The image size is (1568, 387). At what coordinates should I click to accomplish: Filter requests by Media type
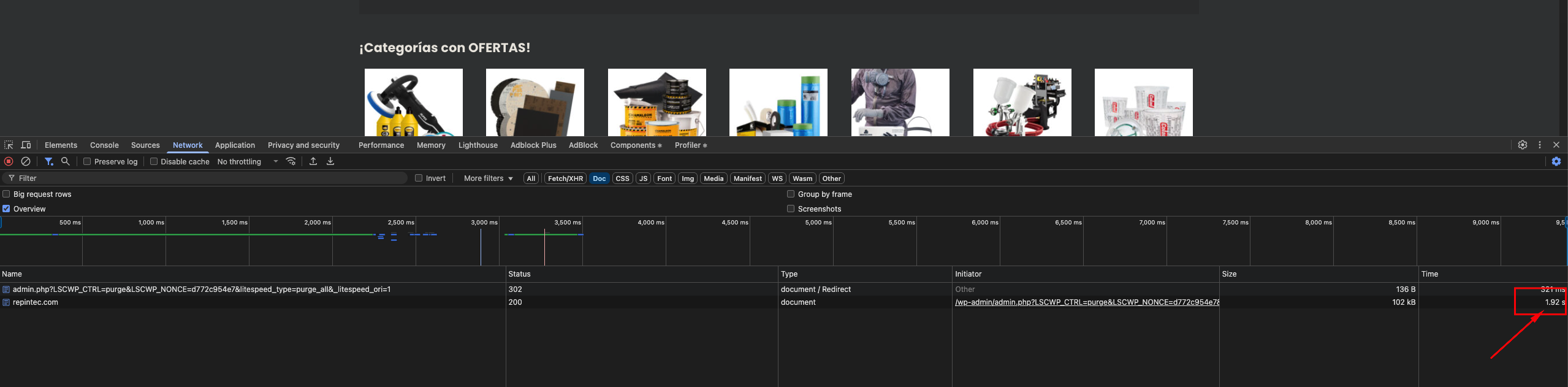point(714,178)
